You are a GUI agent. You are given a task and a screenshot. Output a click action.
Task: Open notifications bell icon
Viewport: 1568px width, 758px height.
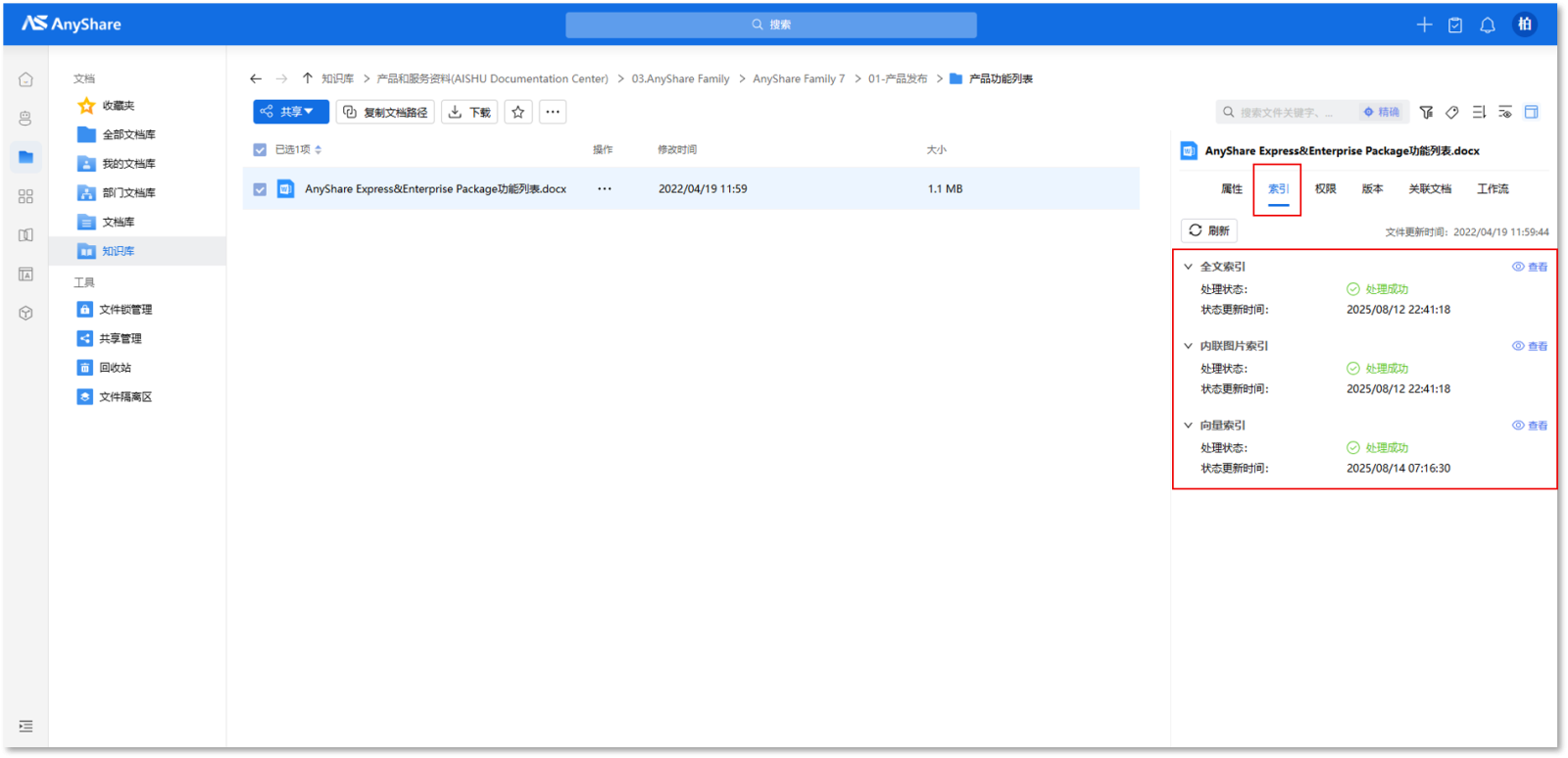(x=1488, y=25)
